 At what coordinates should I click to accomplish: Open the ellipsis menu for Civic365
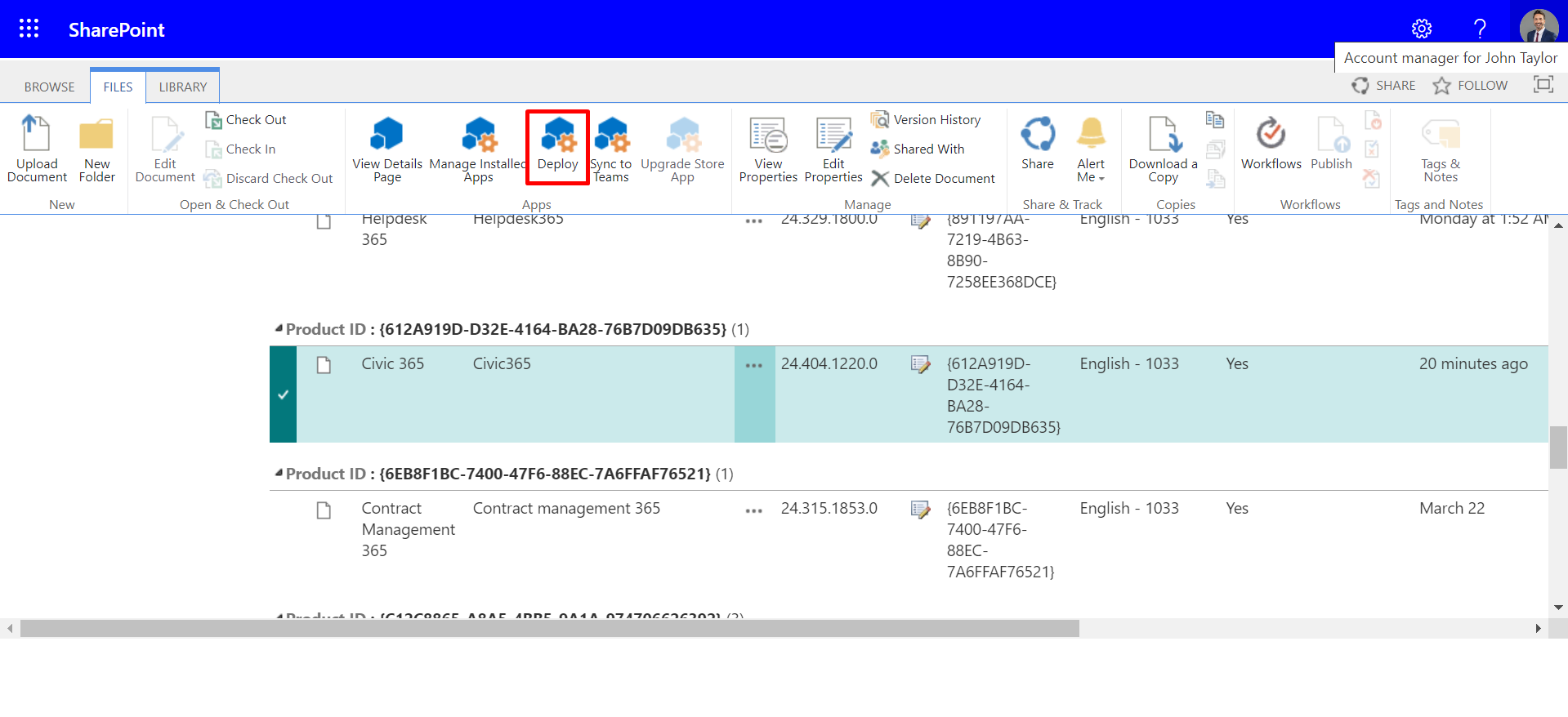pos(754,365)
